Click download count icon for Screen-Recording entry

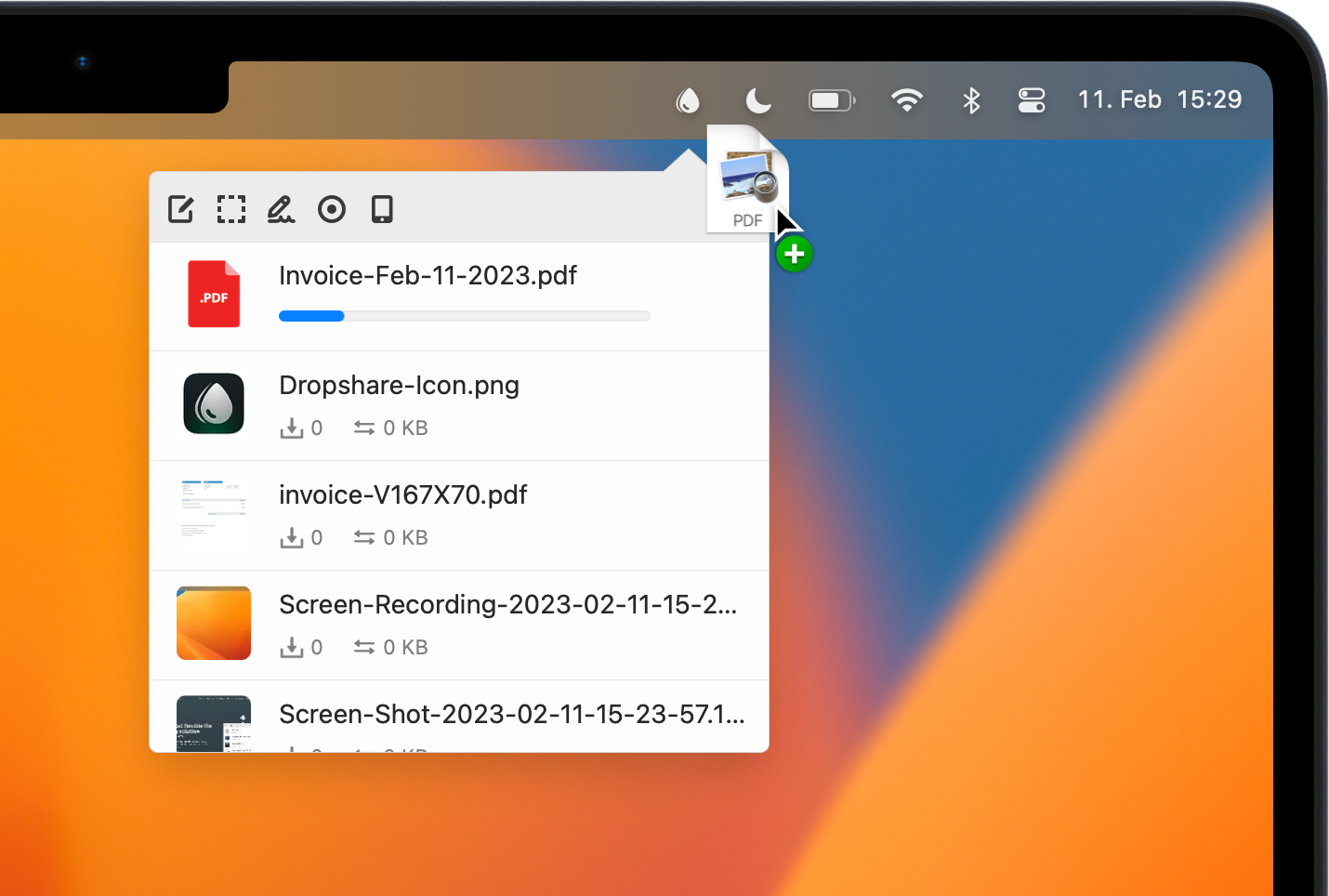(292, 647)
